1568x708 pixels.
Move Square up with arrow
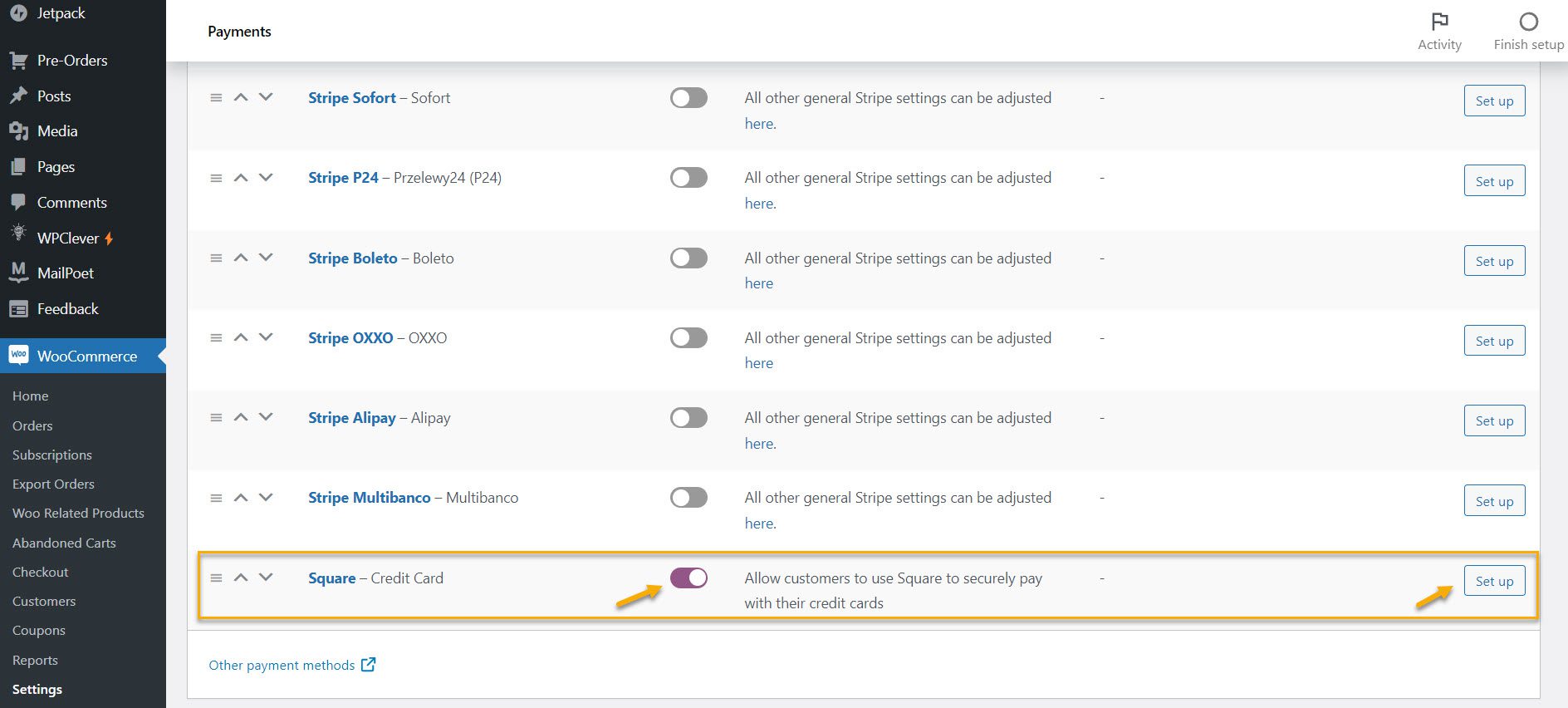pyautogui.click(x=241, y=578)
